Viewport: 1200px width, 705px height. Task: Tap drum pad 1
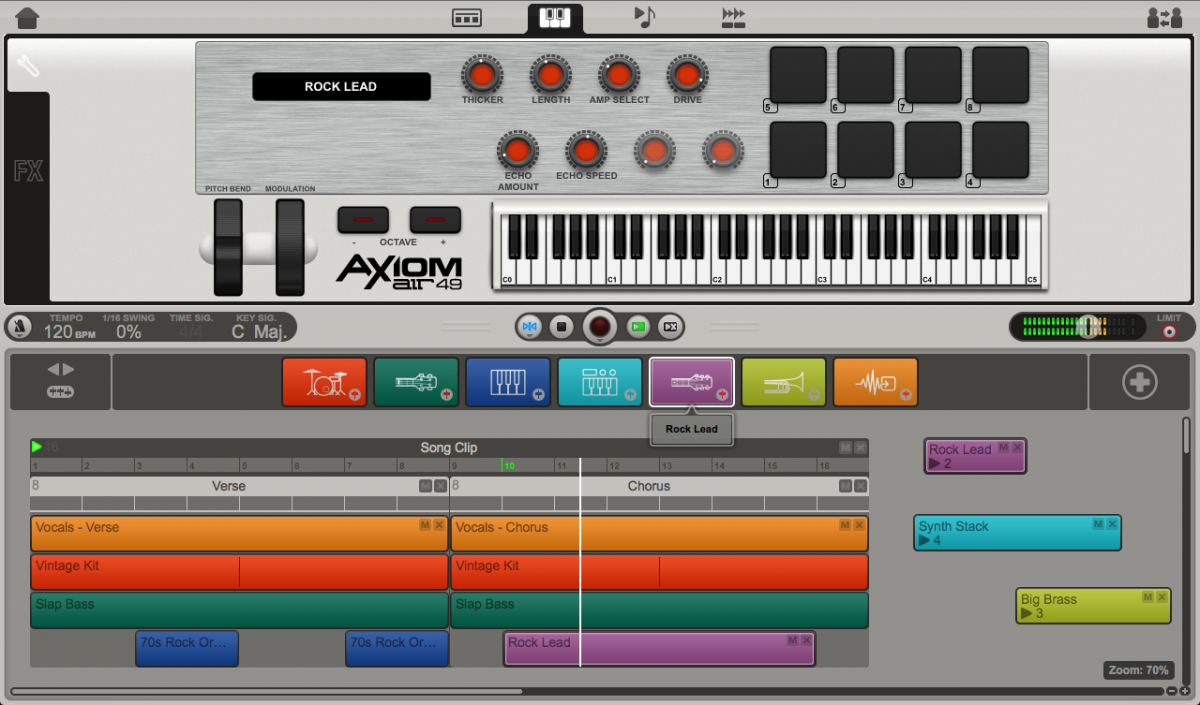click(x=798, y=150)
